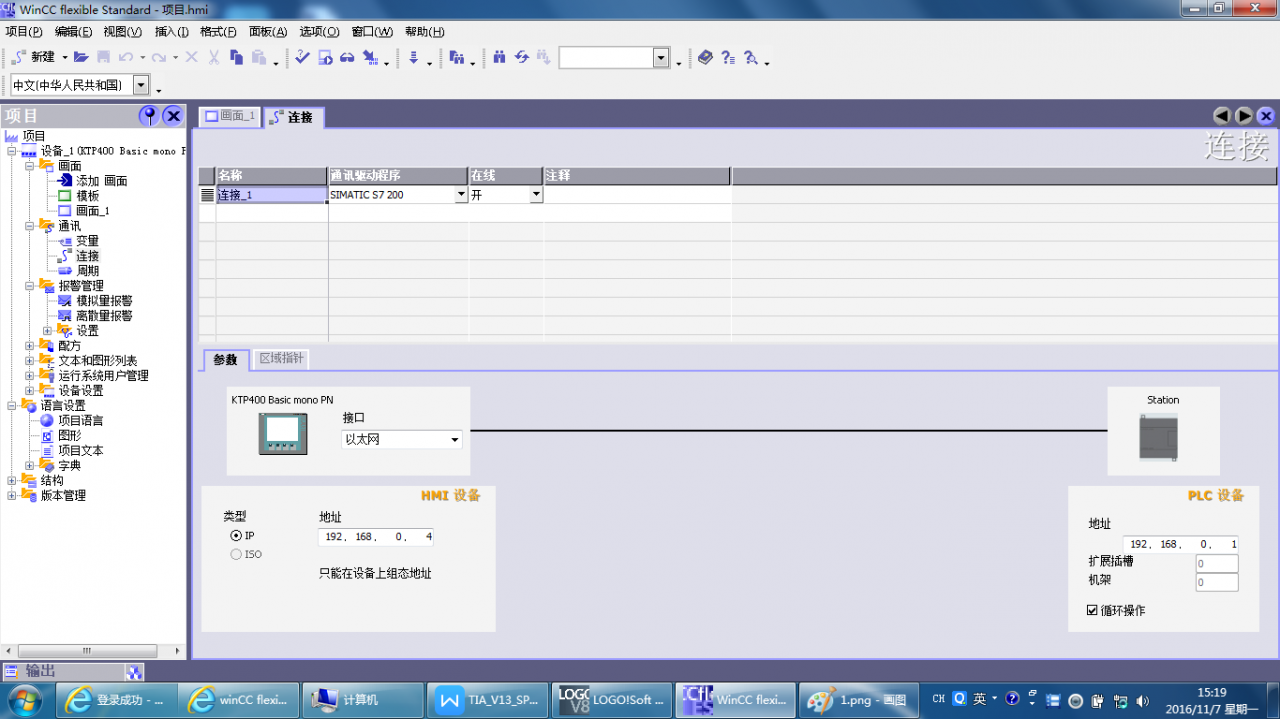Click the help book icon

(x=705, y=58)
